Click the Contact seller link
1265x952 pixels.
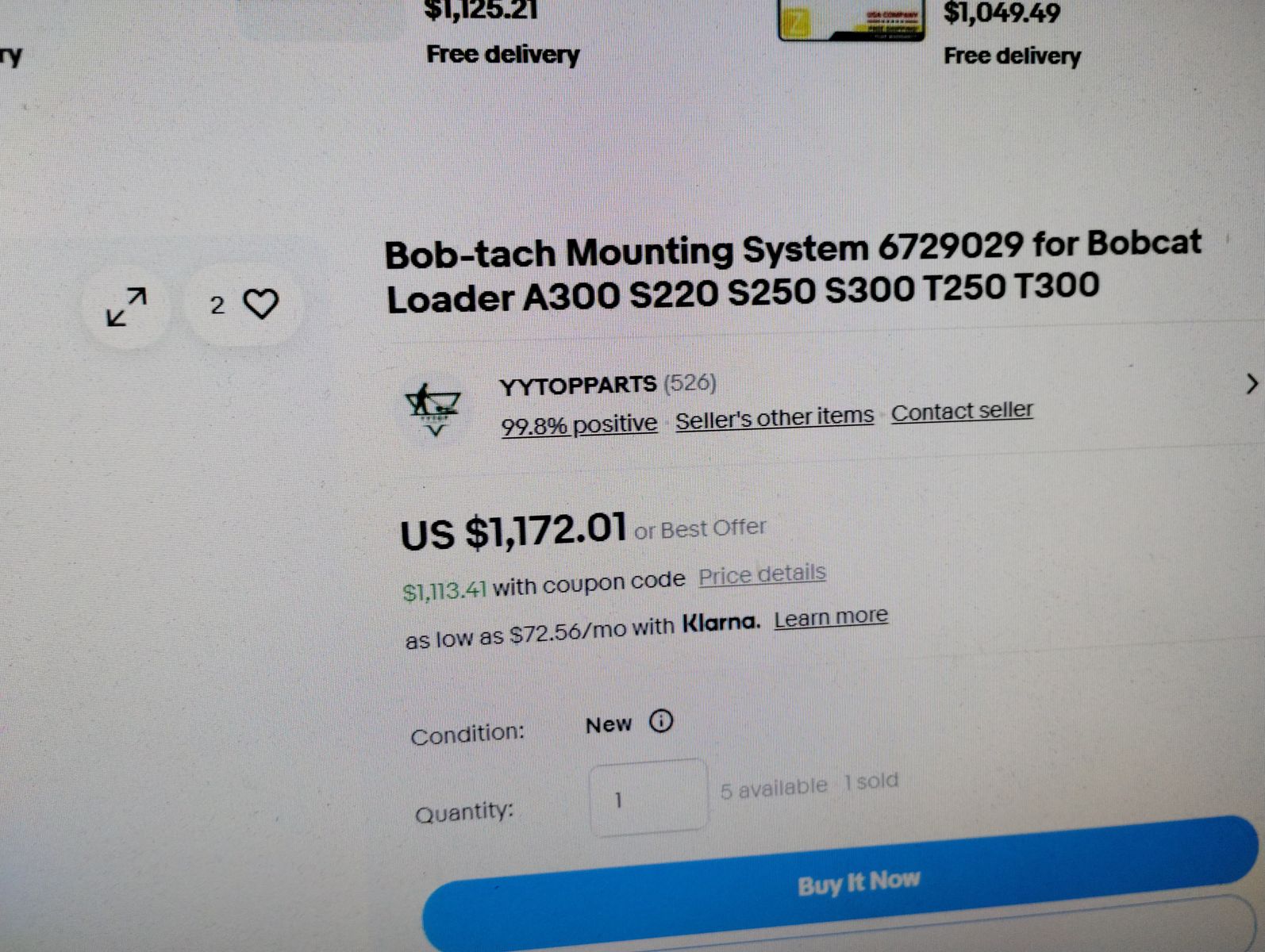962,411
